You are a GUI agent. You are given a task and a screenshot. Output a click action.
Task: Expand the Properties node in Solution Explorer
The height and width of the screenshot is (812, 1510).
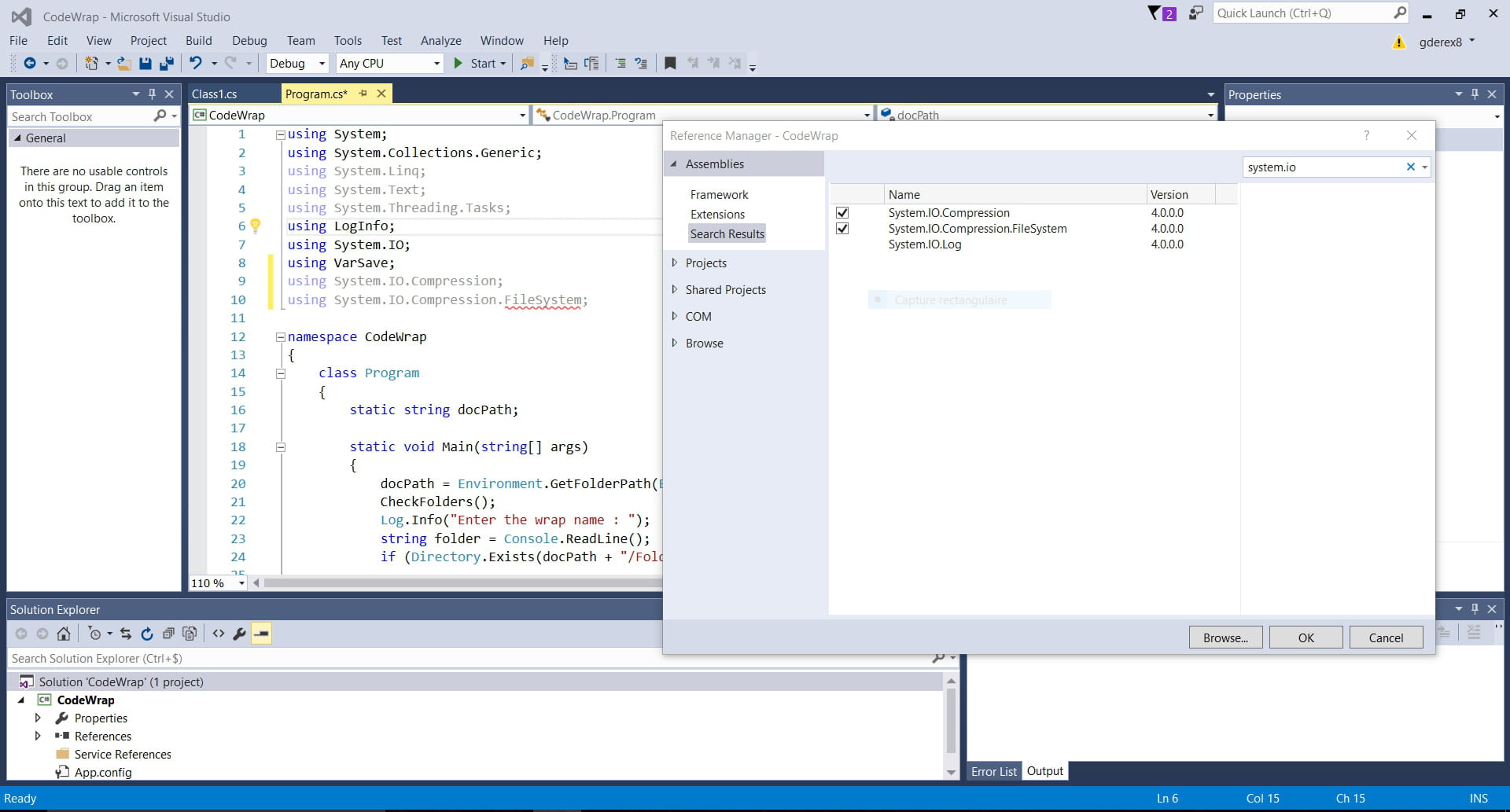(38, 718)
